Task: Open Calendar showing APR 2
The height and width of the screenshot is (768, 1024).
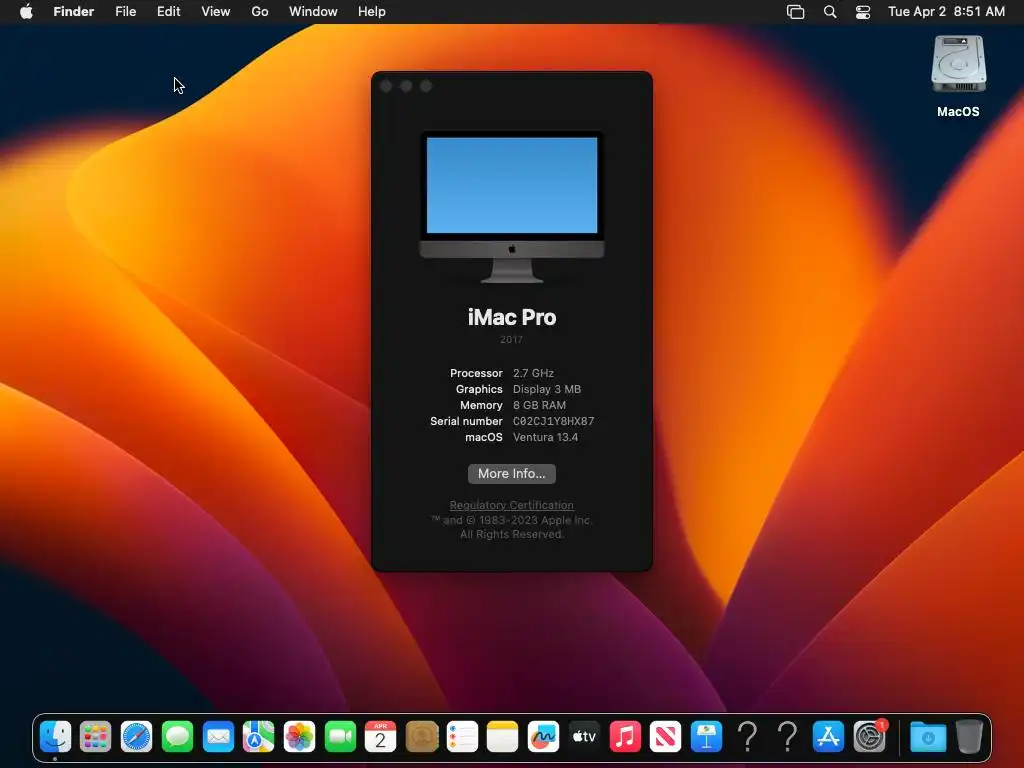Action: pyautogui.click(x=381, y=737)
